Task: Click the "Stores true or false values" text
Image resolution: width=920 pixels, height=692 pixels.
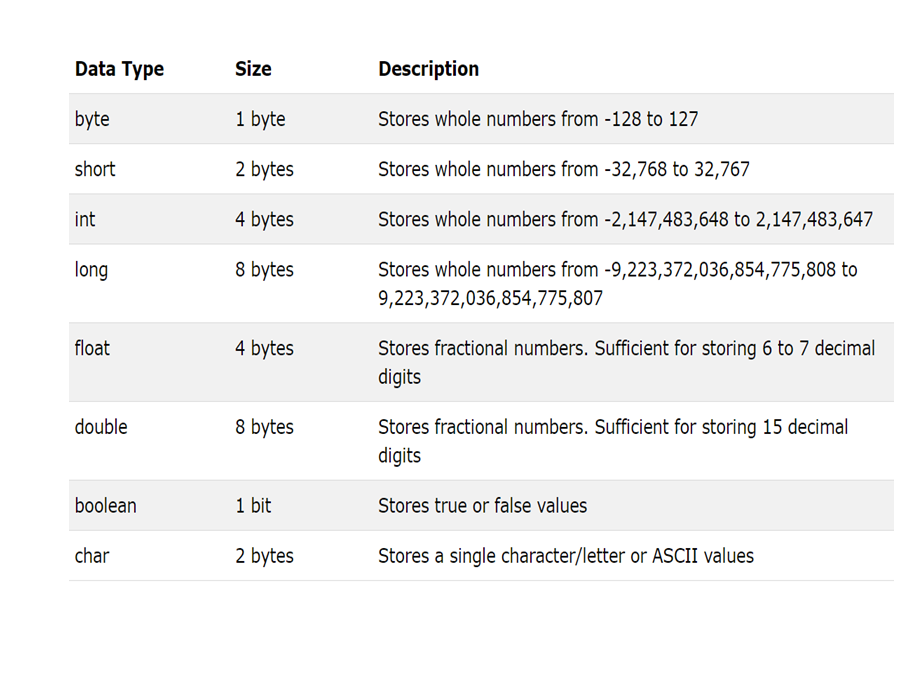Action: coord(482,506)
